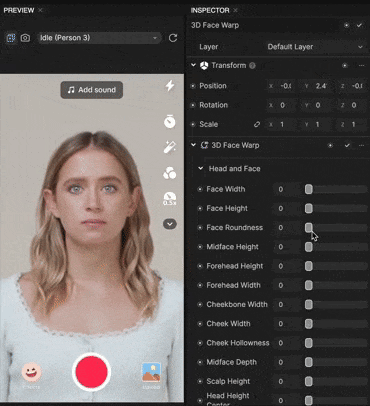Toggle Scale proportional link icon
The height and width of the screenshot is (406, 370).
coord(257,124)
